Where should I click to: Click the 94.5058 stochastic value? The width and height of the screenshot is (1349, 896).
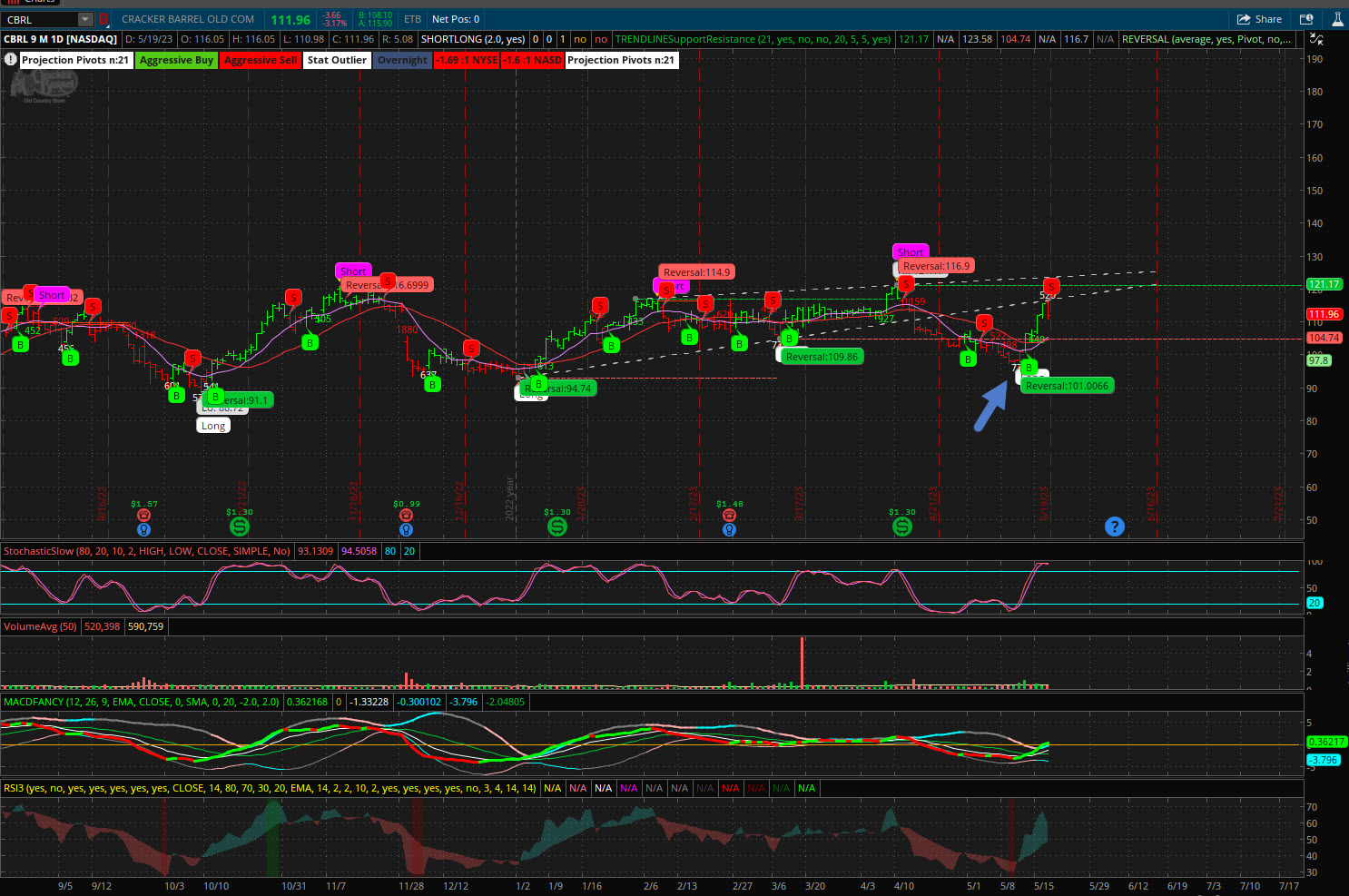click(x=359, y=551)
